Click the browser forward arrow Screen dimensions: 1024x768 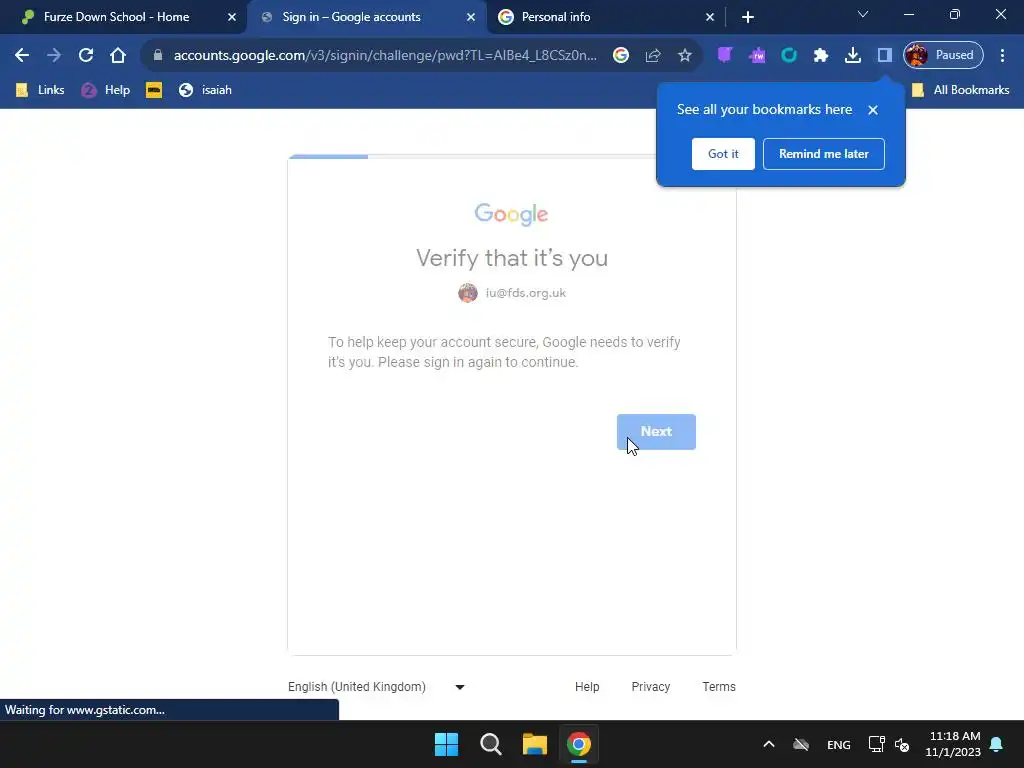[x=54, y=56]
